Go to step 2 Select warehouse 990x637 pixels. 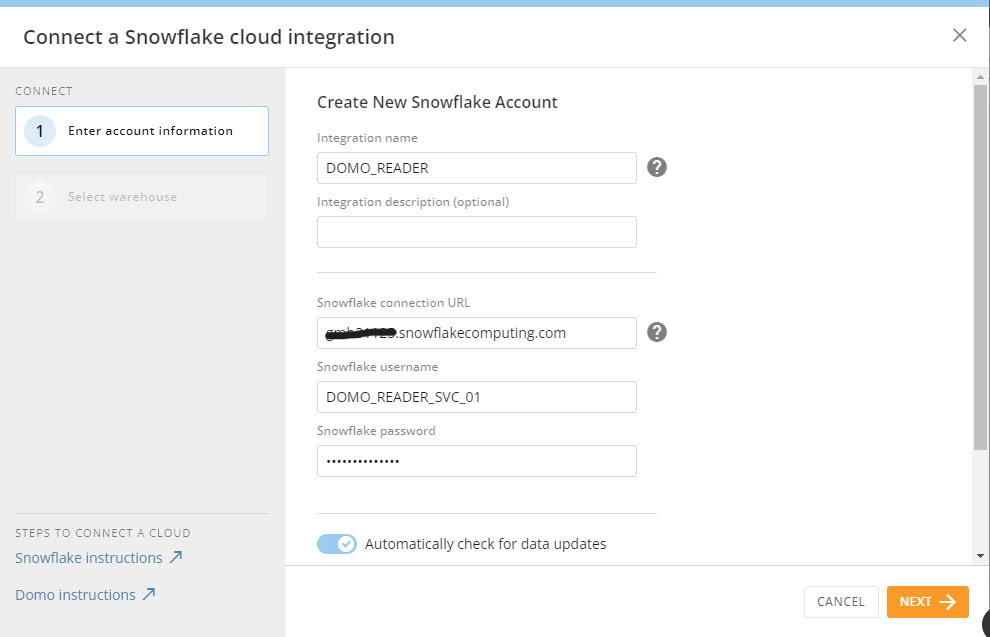point(142,197)
